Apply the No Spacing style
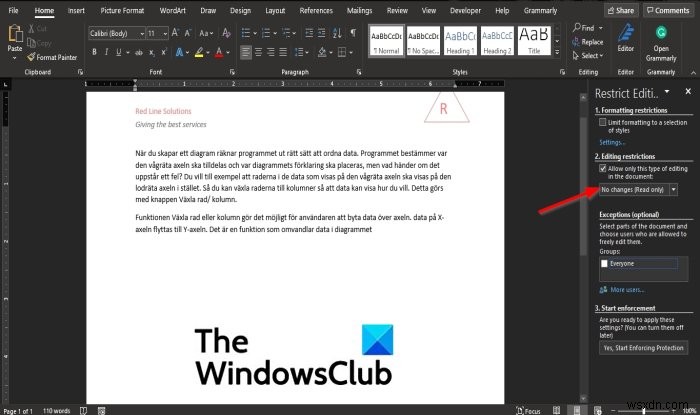 pos(423,41)
